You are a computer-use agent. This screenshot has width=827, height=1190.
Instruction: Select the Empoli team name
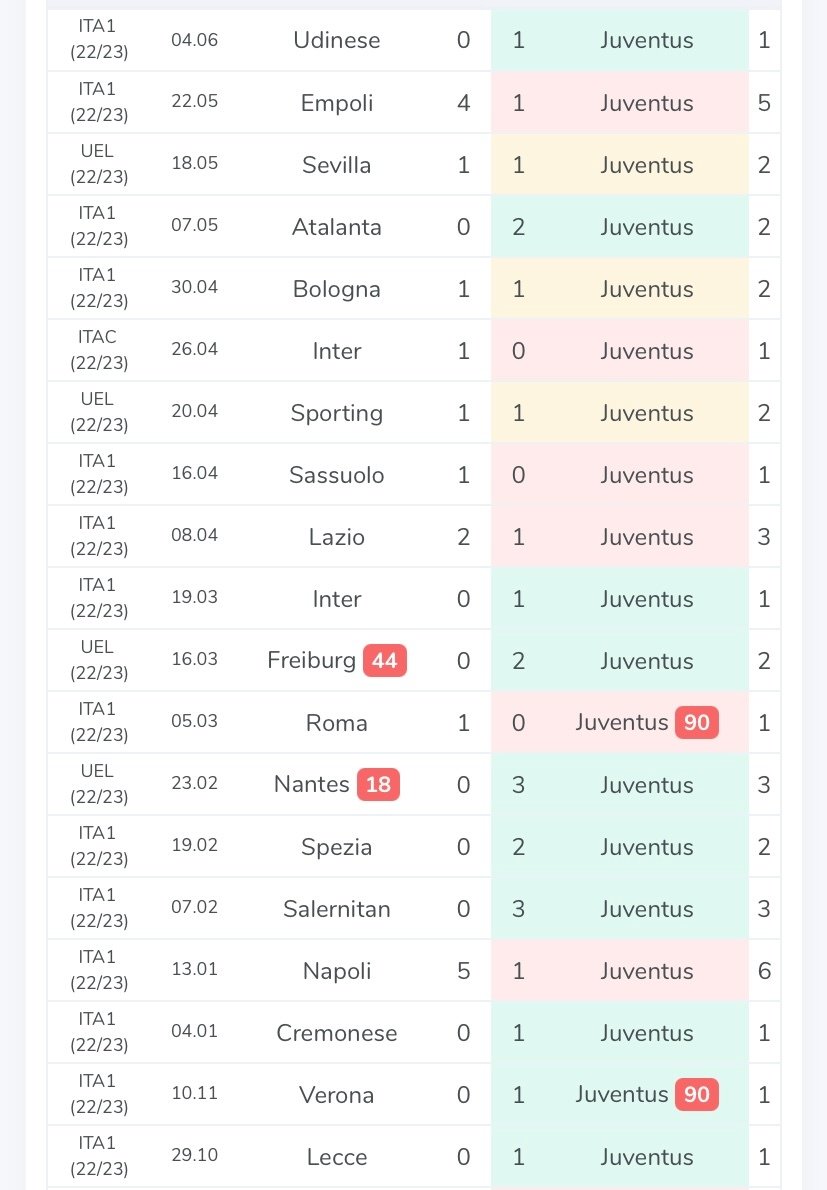[337, 103]
